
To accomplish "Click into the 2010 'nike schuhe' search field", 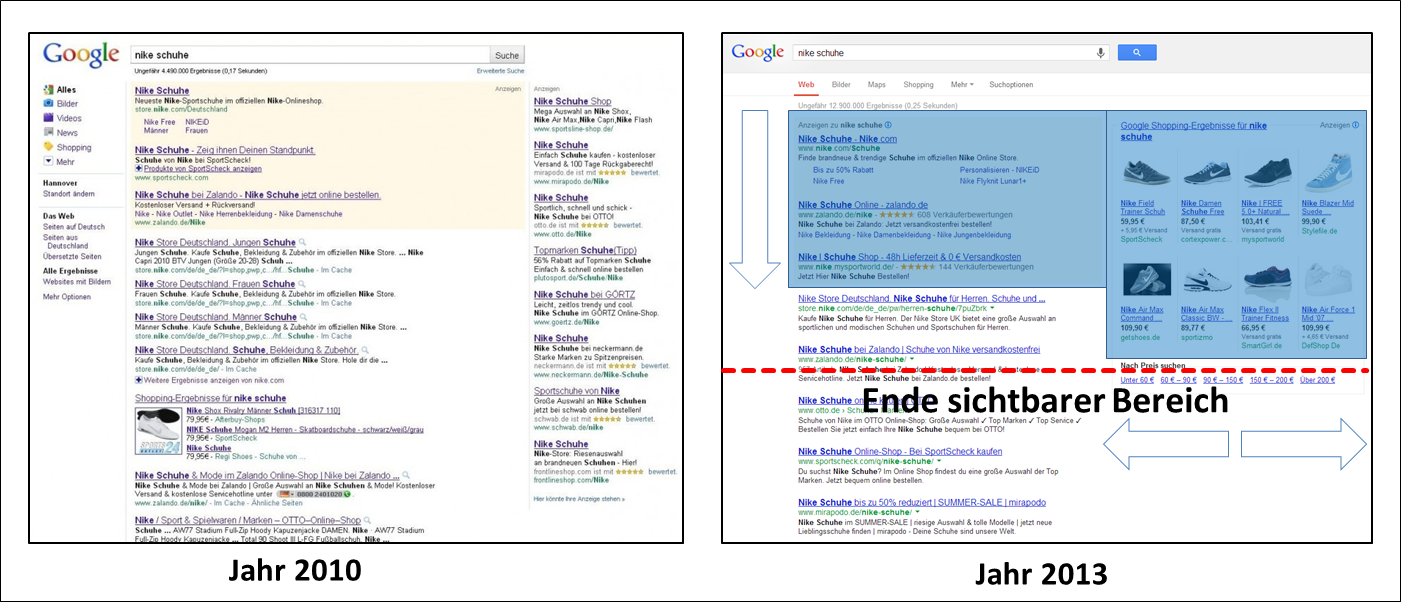I will point(310,55).
